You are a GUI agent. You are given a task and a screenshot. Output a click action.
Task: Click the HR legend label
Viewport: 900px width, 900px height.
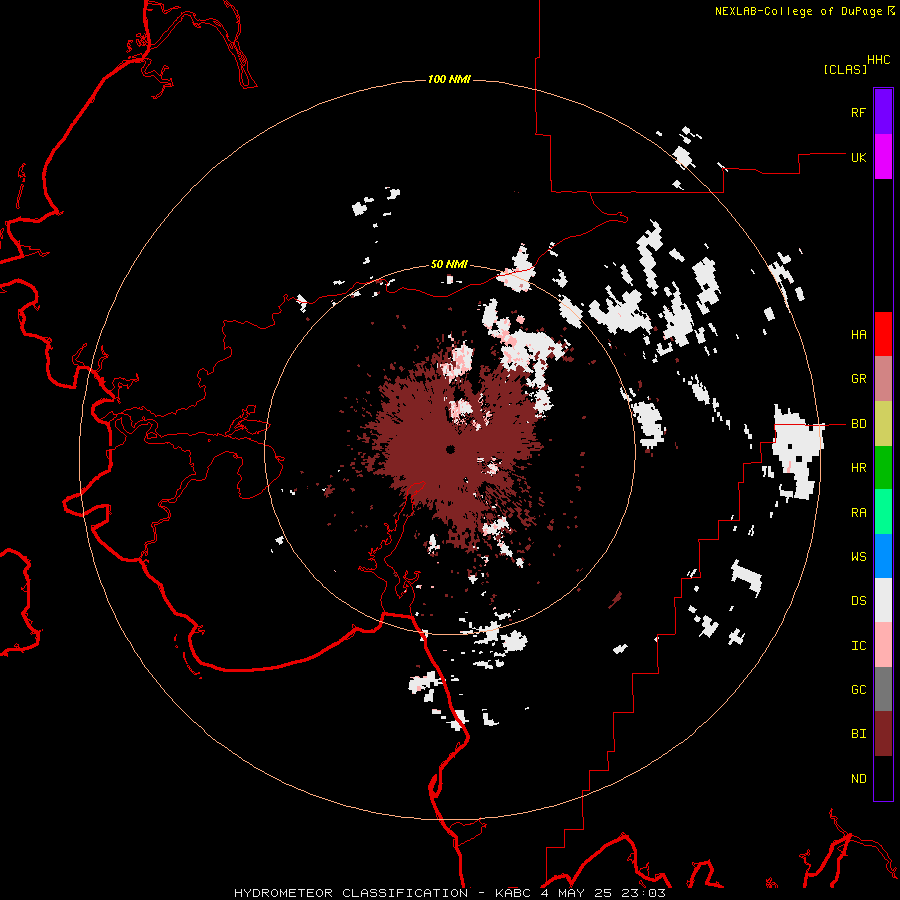(858, 468)
